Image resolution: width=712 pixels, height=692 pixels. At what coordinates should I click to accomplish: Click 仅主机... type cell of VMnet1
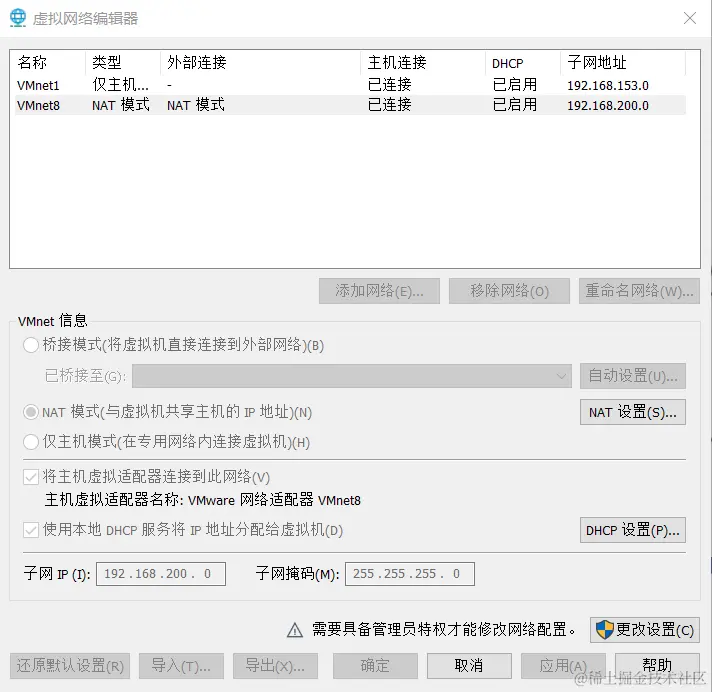[120, 85]
